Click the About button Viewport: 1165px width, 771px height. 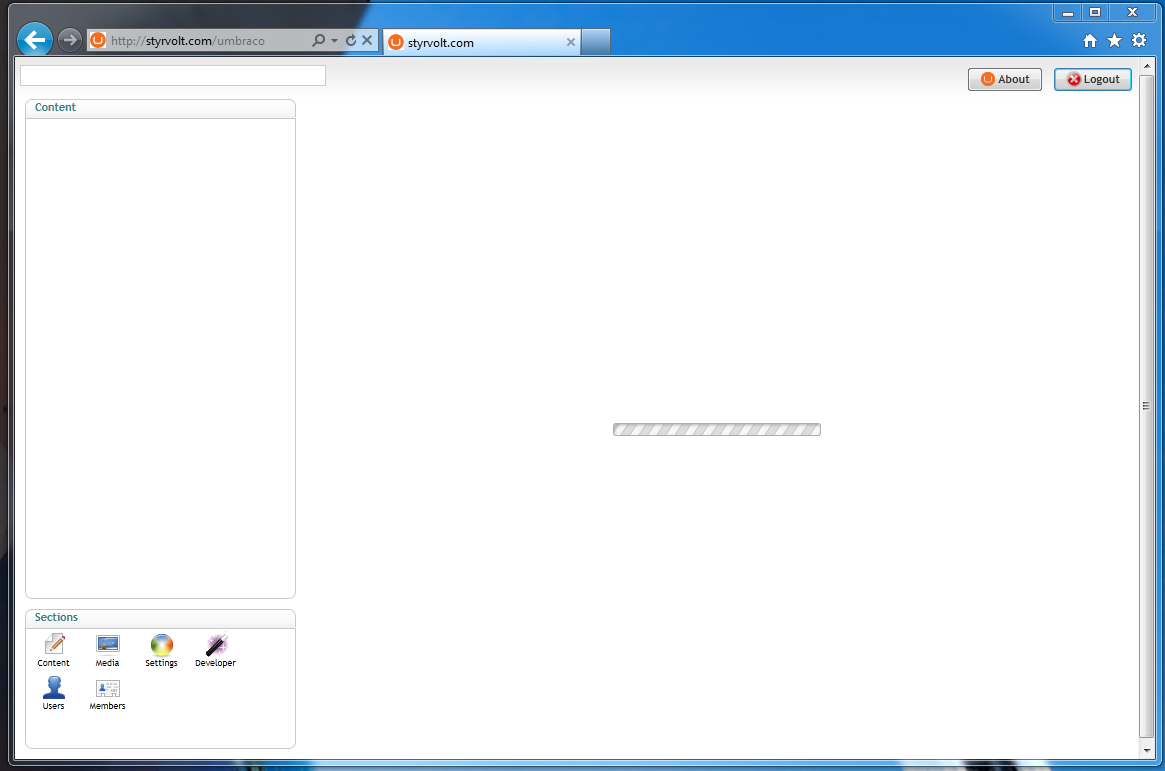point(1005,79)
